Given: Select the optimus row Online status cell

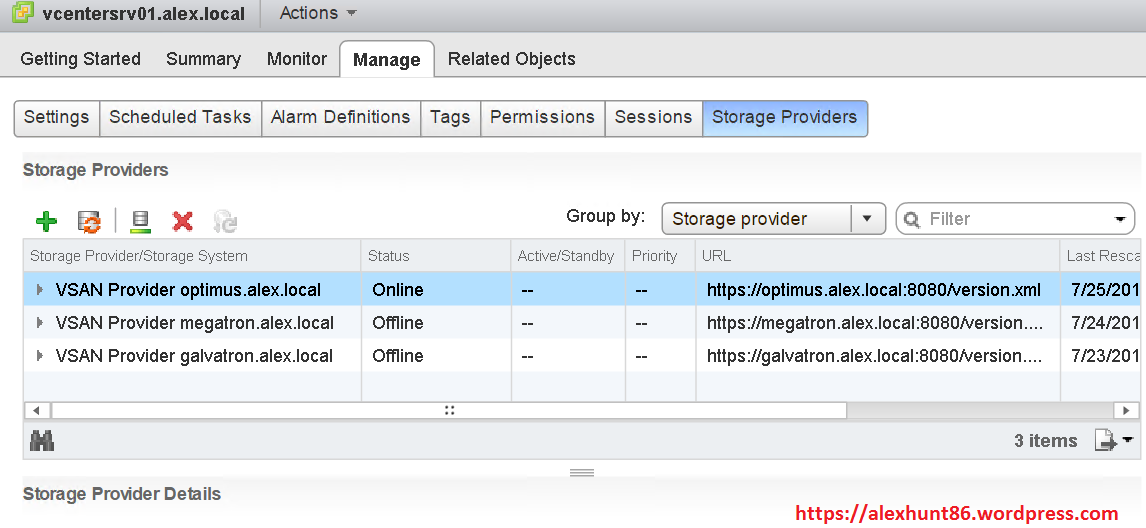Looking at the screenshot, I should click(x=436, y=290).
